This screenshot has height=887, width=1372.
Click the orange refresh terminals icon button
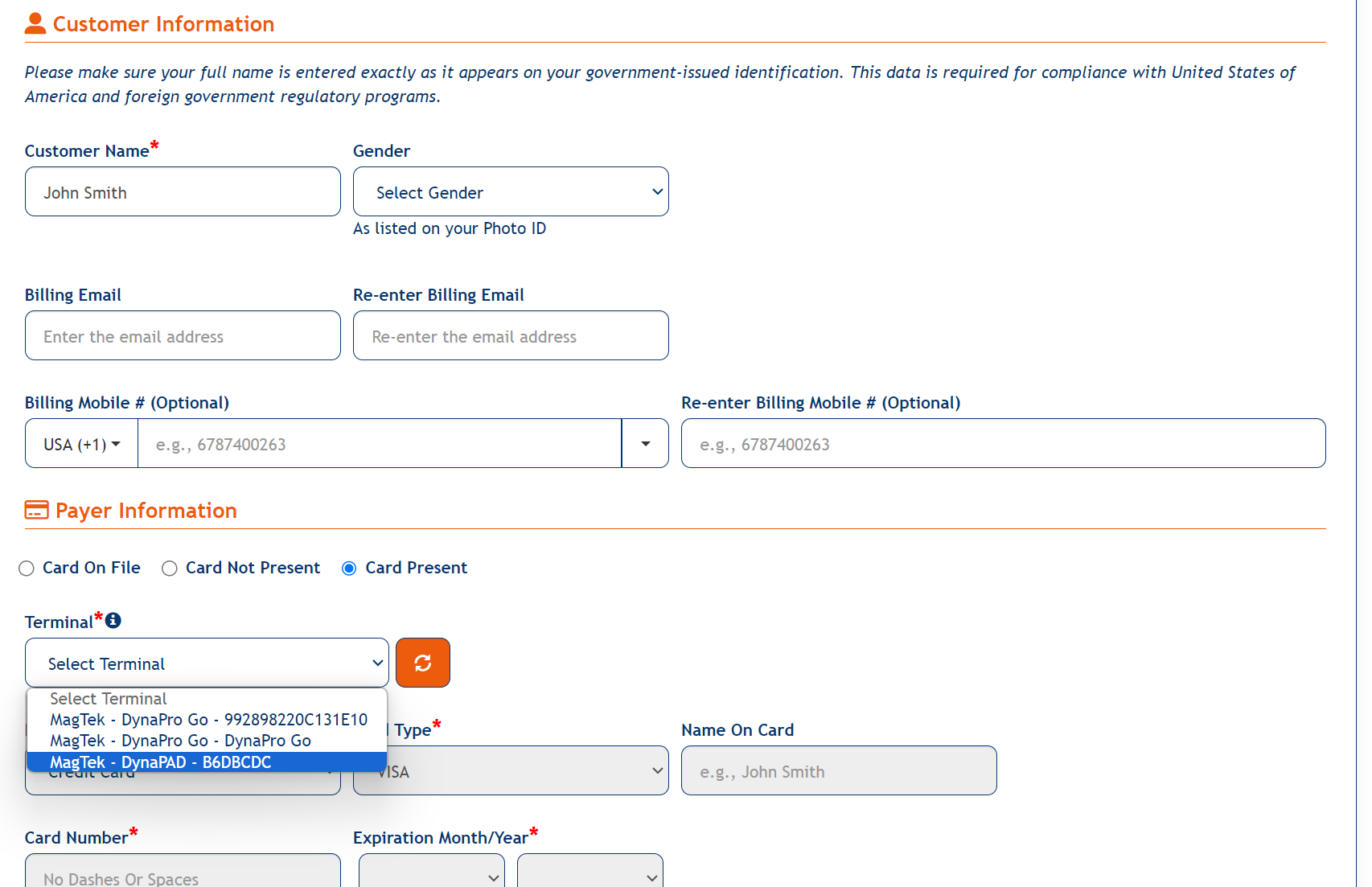[423, 663]
